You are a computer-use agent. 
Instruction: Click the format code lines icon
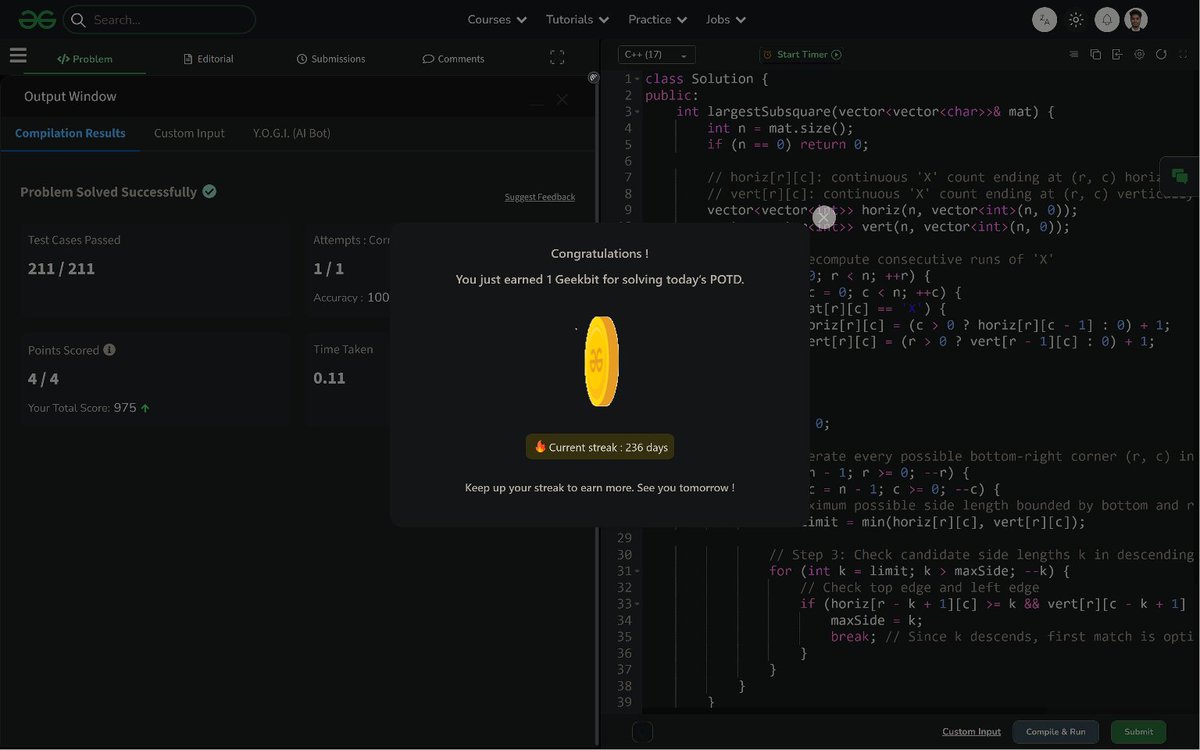1074,55
